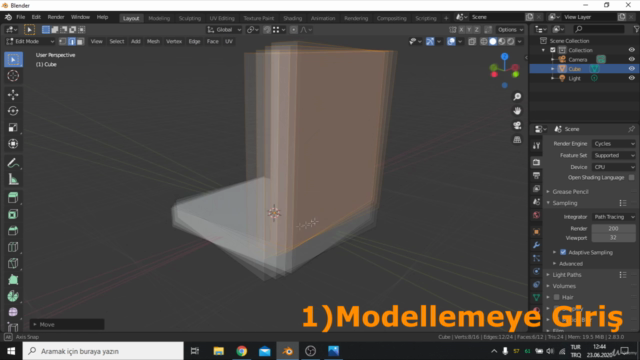Open the Add menu in header
The width and height of the screenshot is (640, 360).
[136, 41]
